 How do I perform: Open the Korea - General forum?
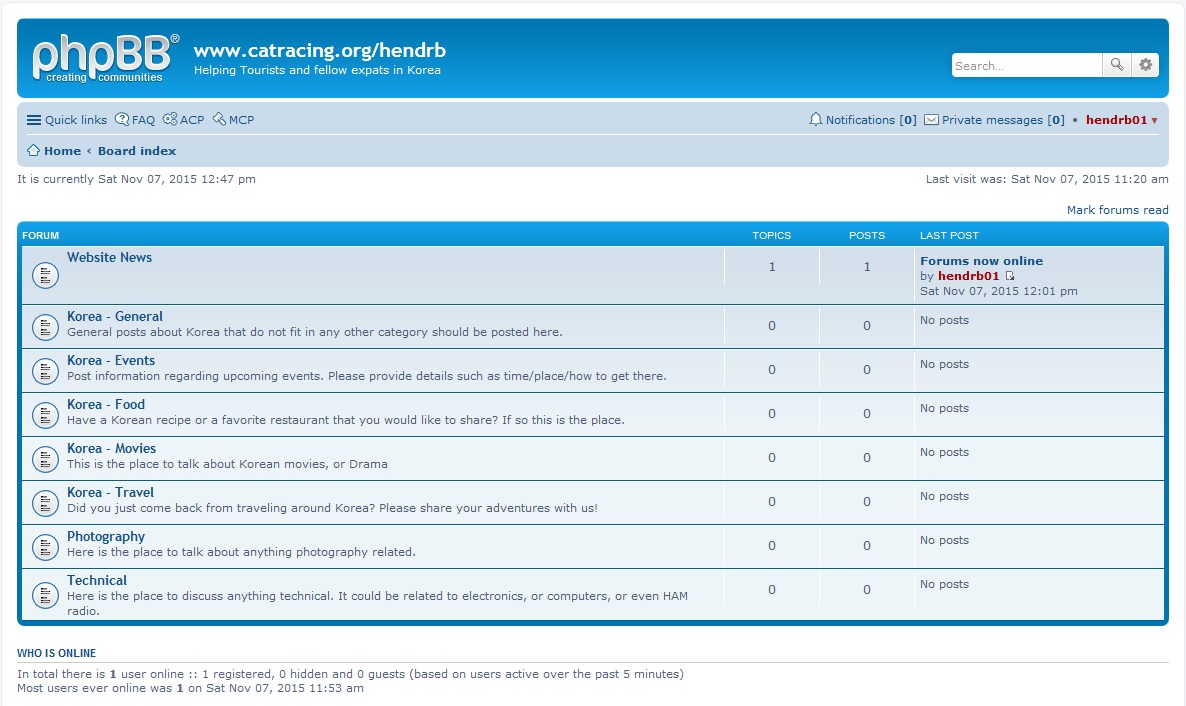(x=115, y=316)
